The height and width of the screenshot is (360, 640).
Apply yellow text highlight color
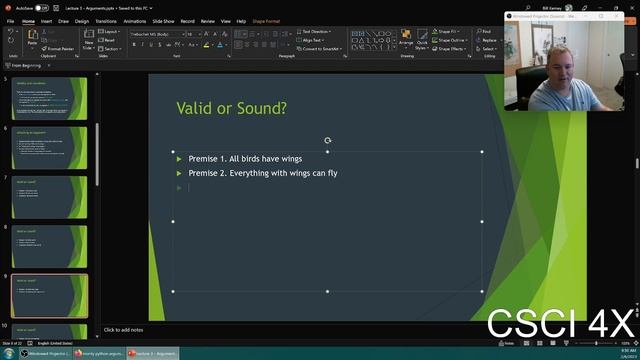click(206, 45)
